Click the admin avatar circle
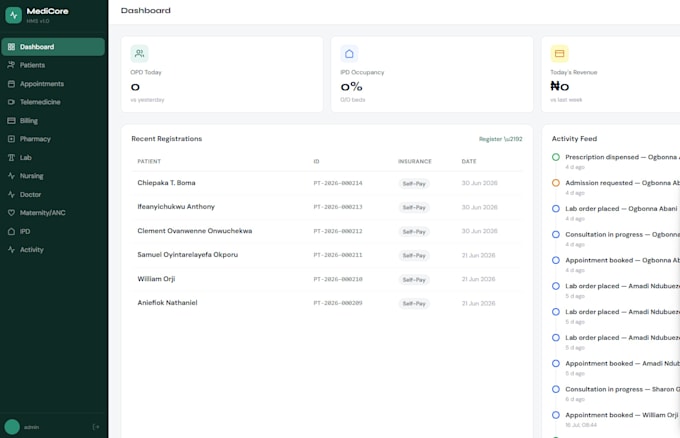The height and width of the screenshot is (438, 680). [12, 427]
